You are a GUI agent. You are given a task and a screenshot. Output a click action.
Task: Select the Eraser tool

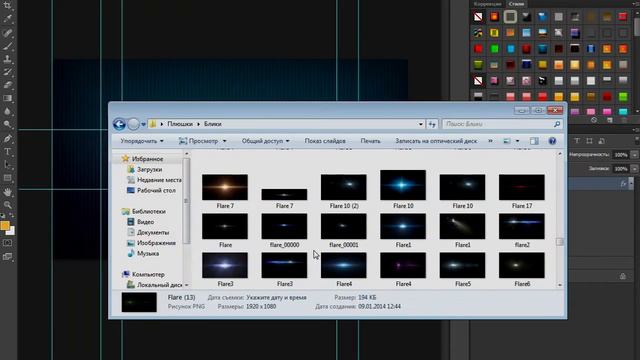pyautogui.click(x=7, y=85)
